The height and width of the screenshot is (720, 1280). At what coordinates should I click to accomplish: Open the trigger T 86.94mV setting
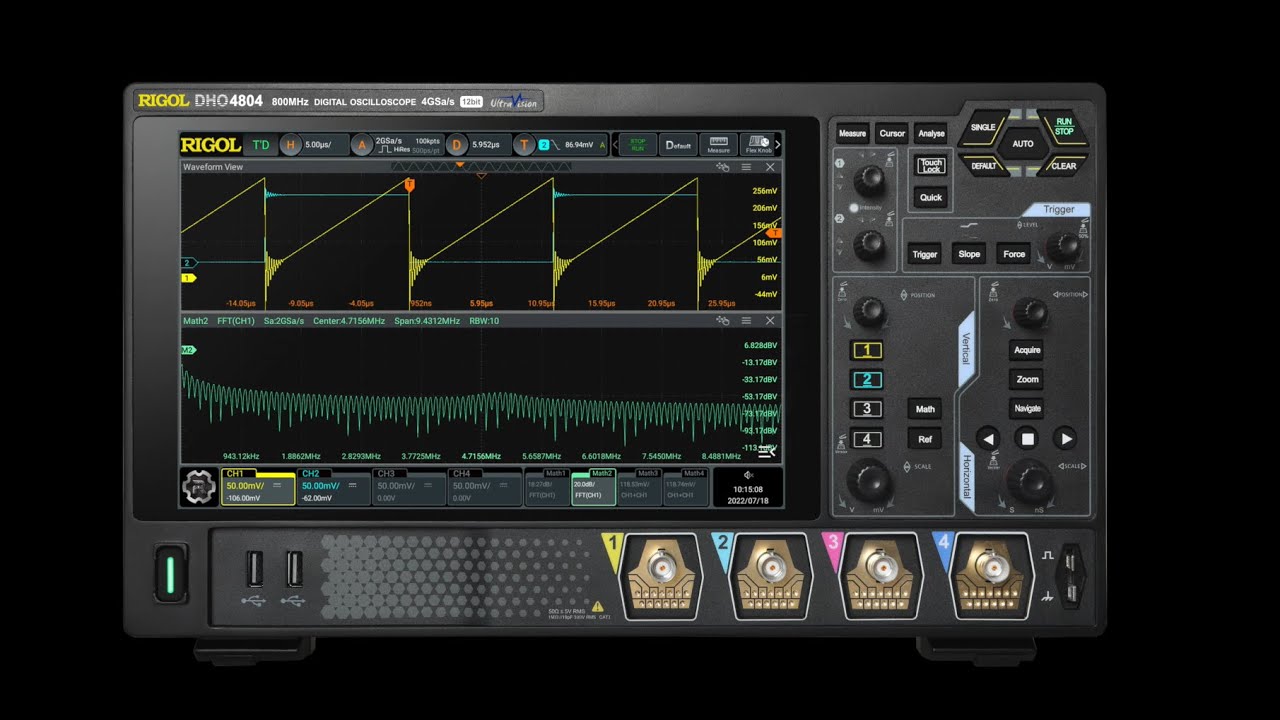[x=561, y=145]
